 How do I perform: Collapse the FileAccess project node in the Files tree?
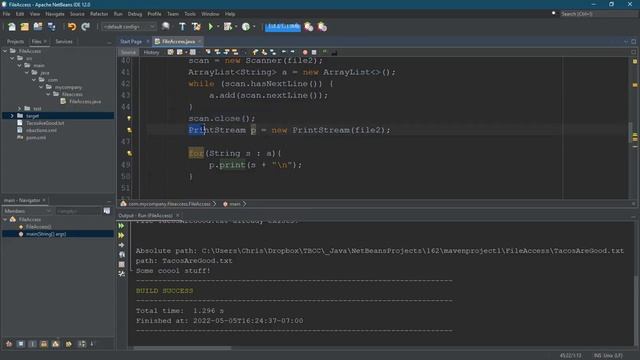(5, 51)
